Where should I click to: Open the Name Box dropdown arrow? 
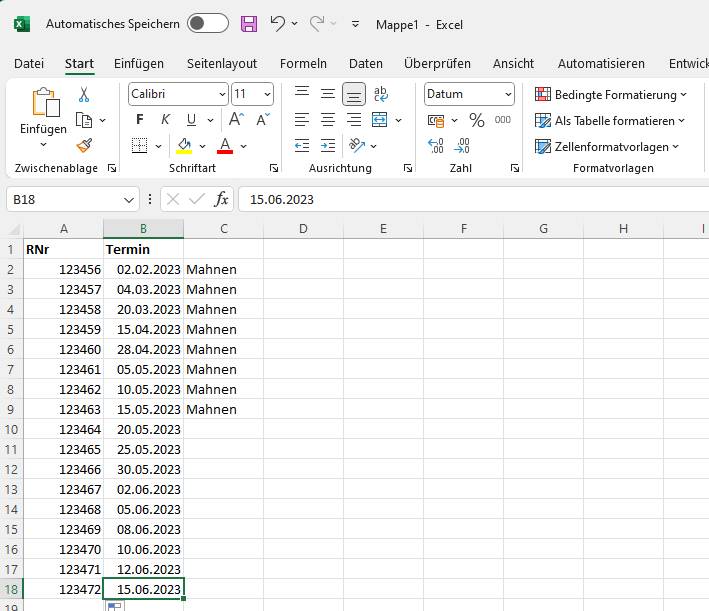click(x=129, y=199)
